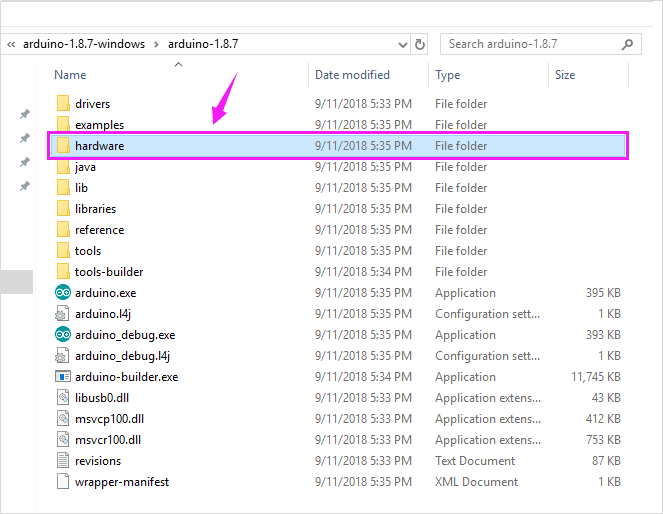Click the Text Document type cell
Screen dimensions: 663x514
pos(475,461)
